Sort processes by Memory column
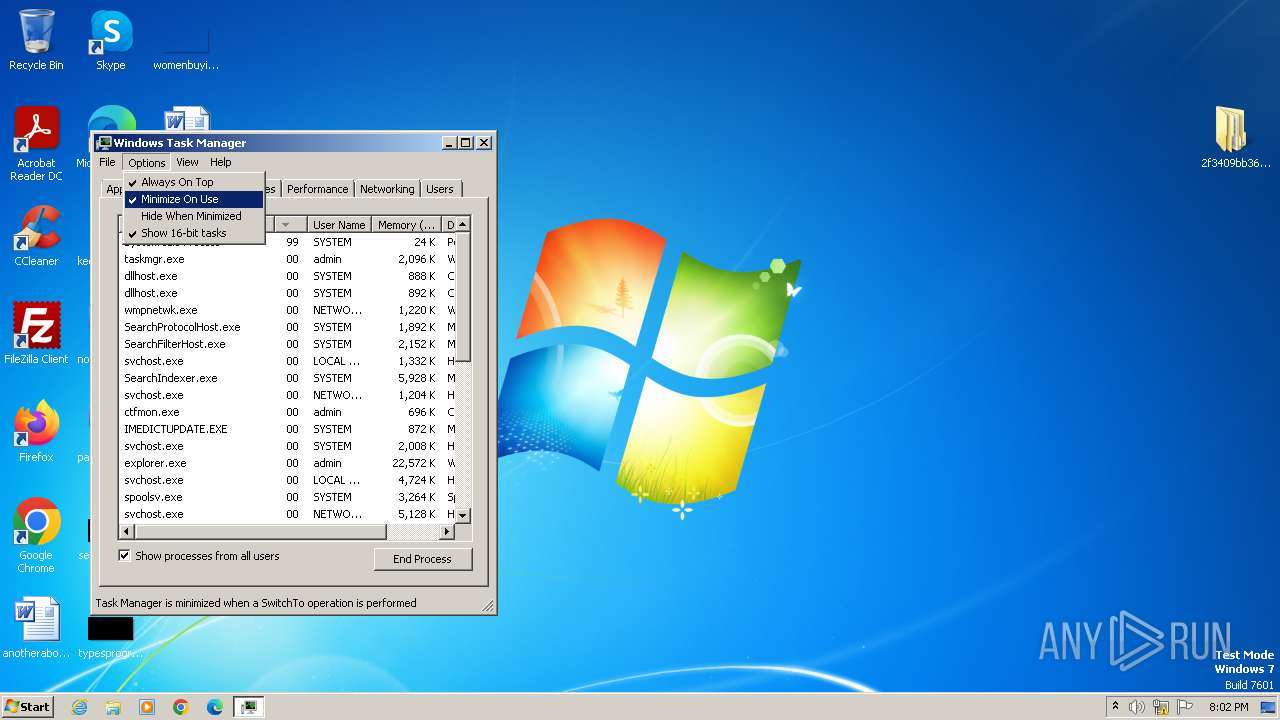Screen dimensions: 1280x720 coord(407,225)
